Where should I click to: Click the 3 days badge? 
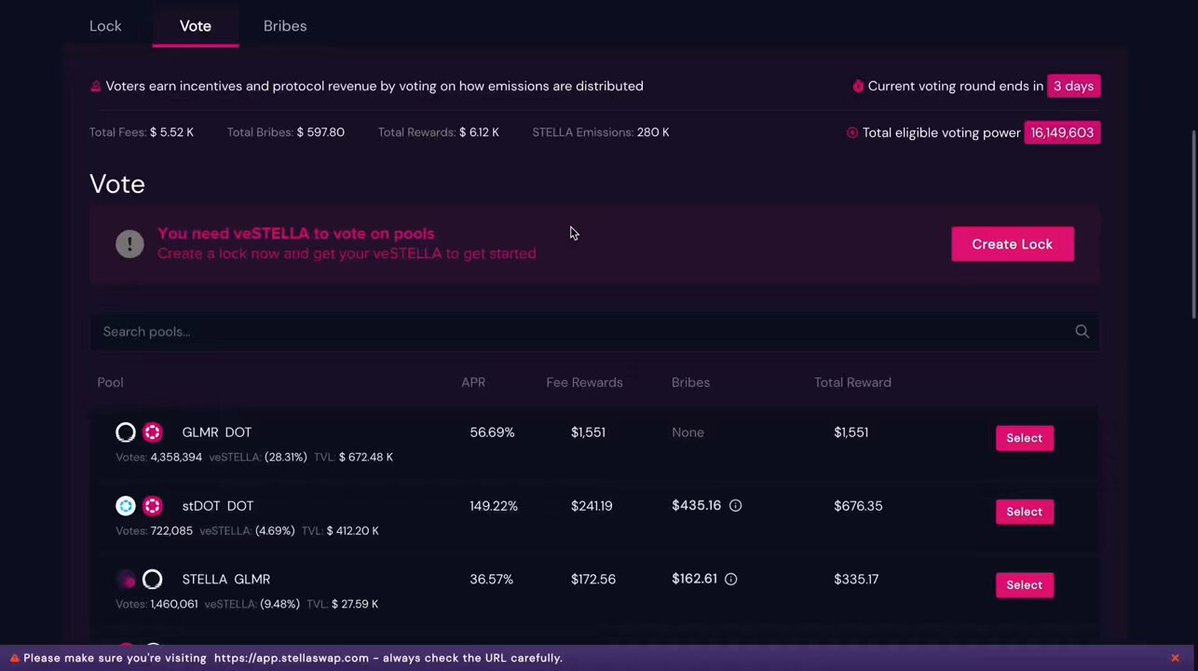[x=1073, y=86]
